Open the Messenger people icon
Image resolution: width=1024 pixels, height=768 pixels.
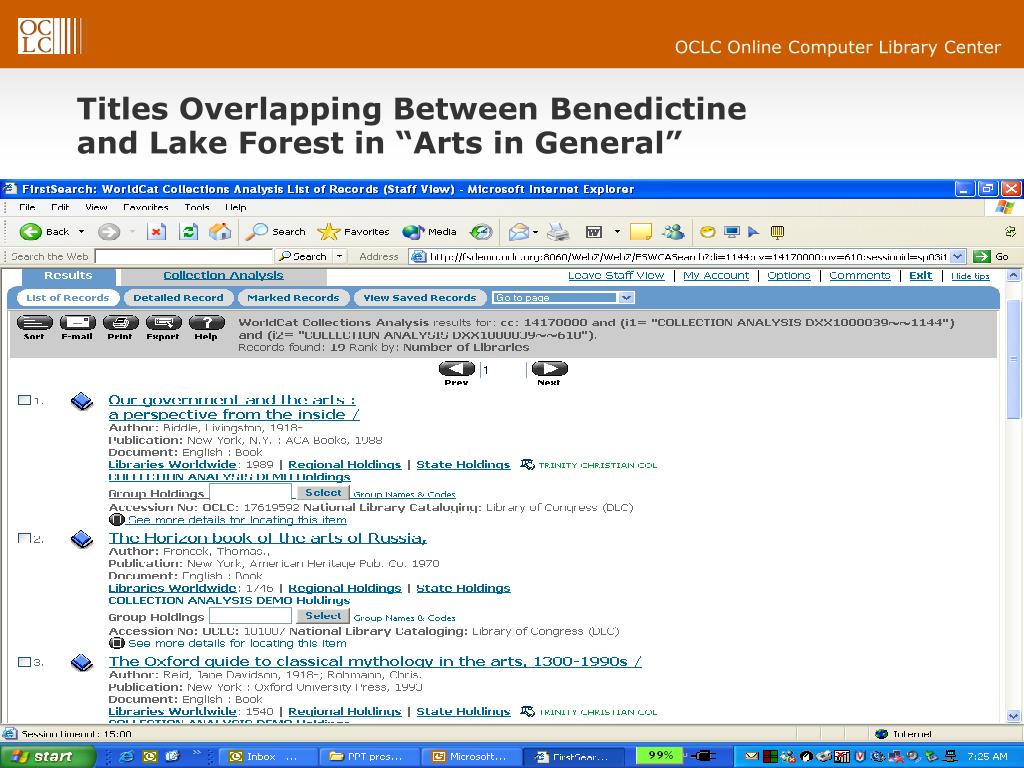673,231
